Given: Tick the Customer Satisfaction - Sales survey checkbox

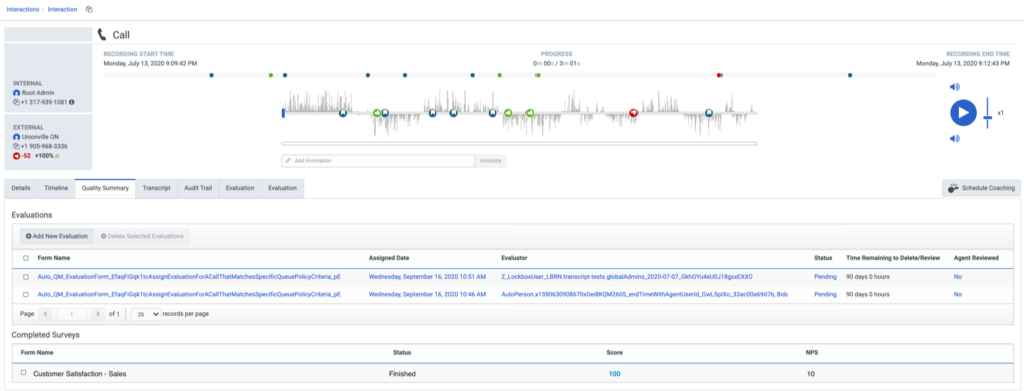Looking at the screenshot, I should click(24, 373).
